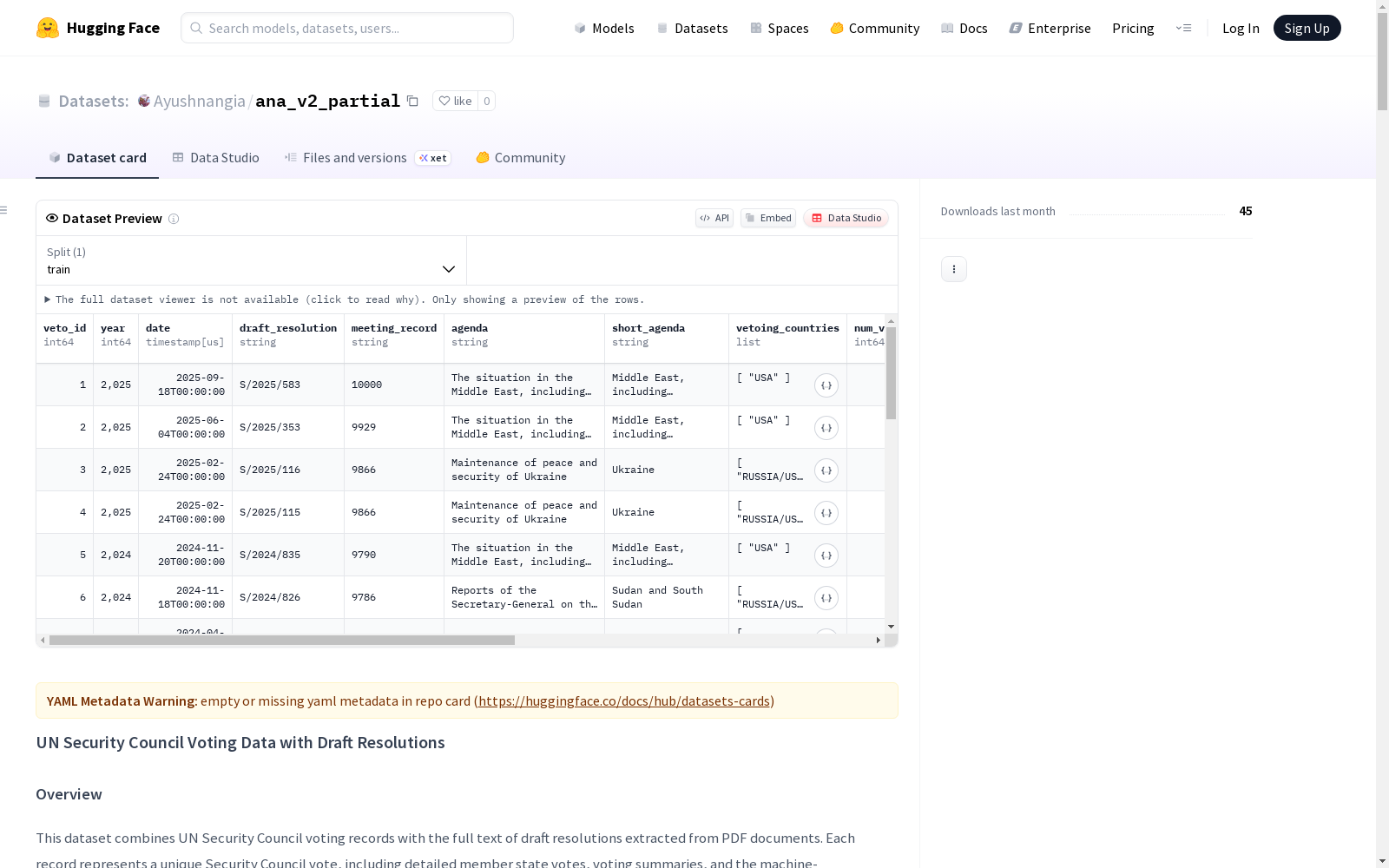The height and width of the screenshot is (868, 1389).
Task: Select the S/2024/835 draft resolution cell
Action: point(288,555)
